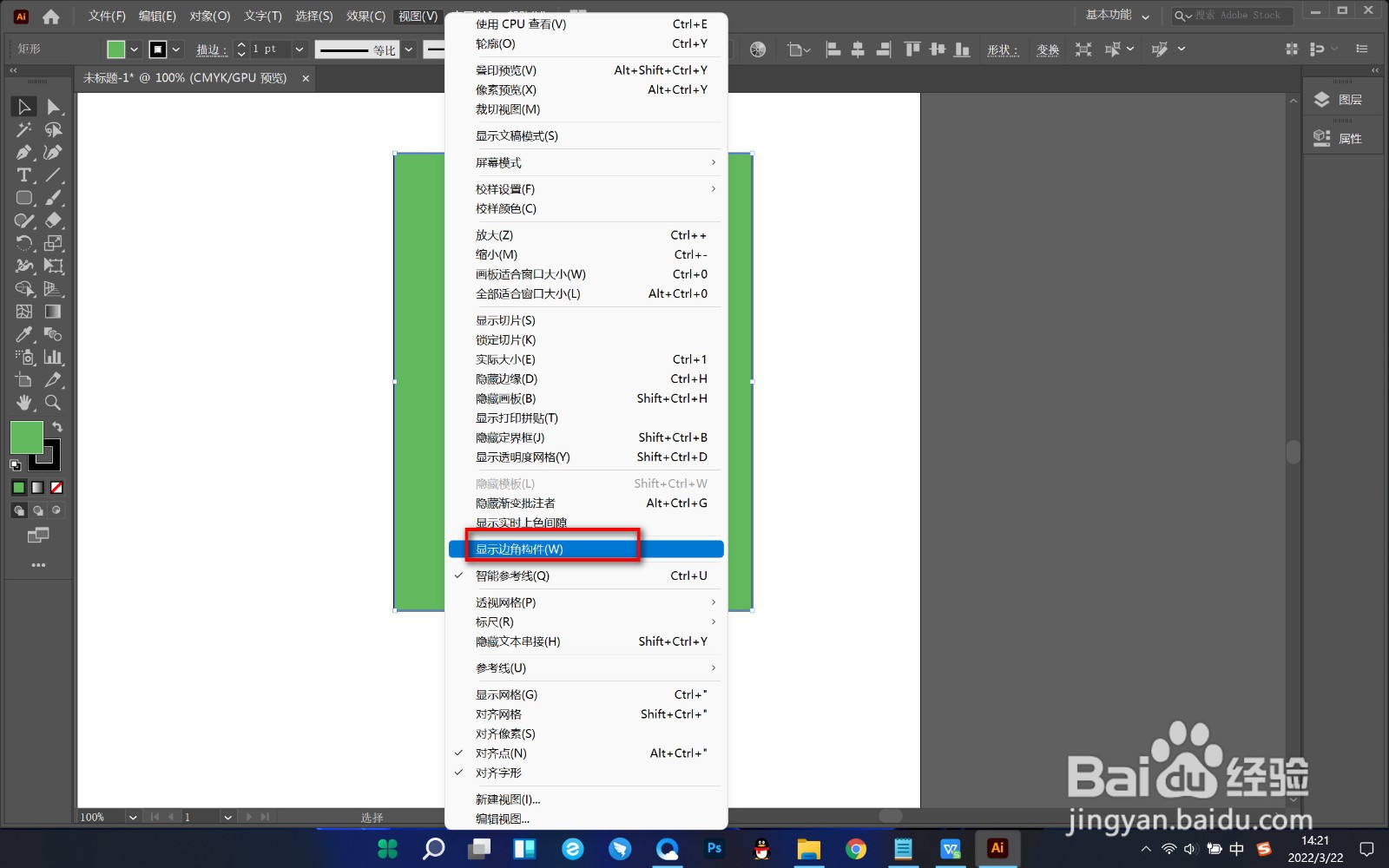1389x868 pixels.
Task: Go to Illustrator Home screen icon
Action: [51, 16]
